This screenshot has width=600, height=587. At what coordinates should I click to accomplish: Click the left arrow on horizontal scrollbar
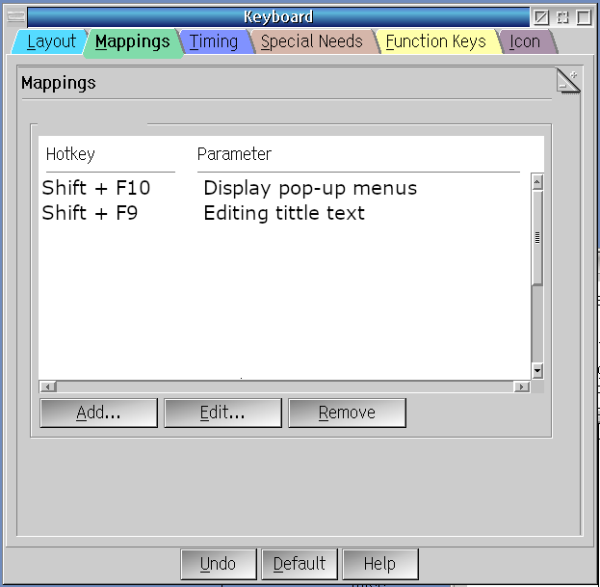click(48, 387)
